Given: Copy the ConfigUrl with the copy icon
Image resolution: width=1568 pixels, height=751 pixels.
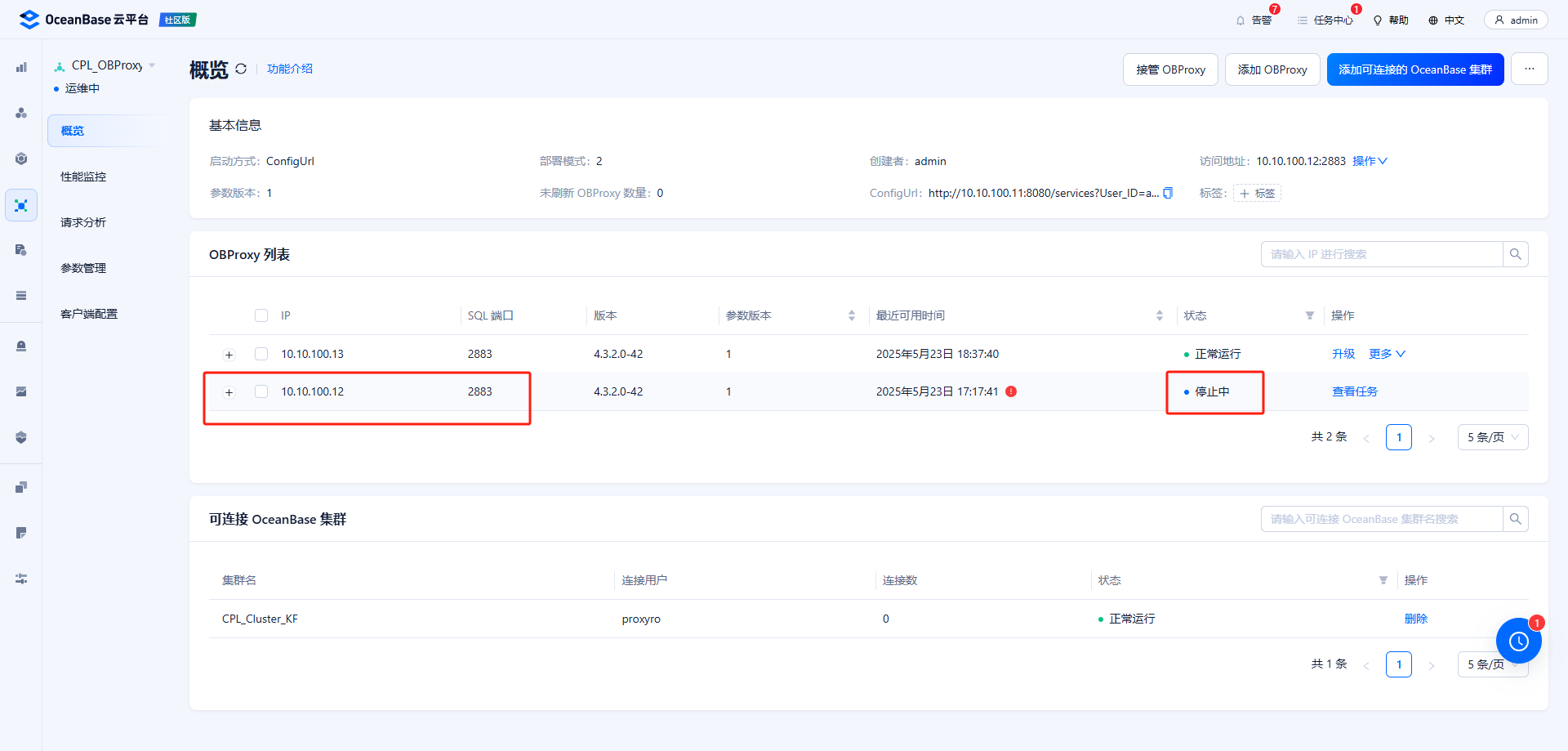Looking at the screenshot, I should click(1168, 193).
